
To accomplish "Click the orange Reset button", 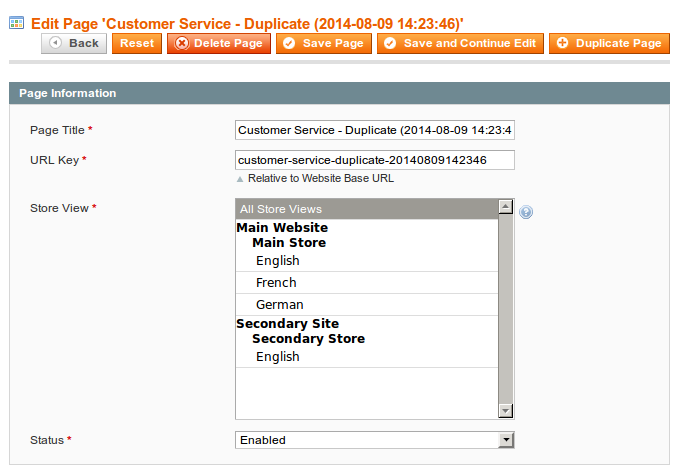I will pyautogui.click(x=137, y=43).
